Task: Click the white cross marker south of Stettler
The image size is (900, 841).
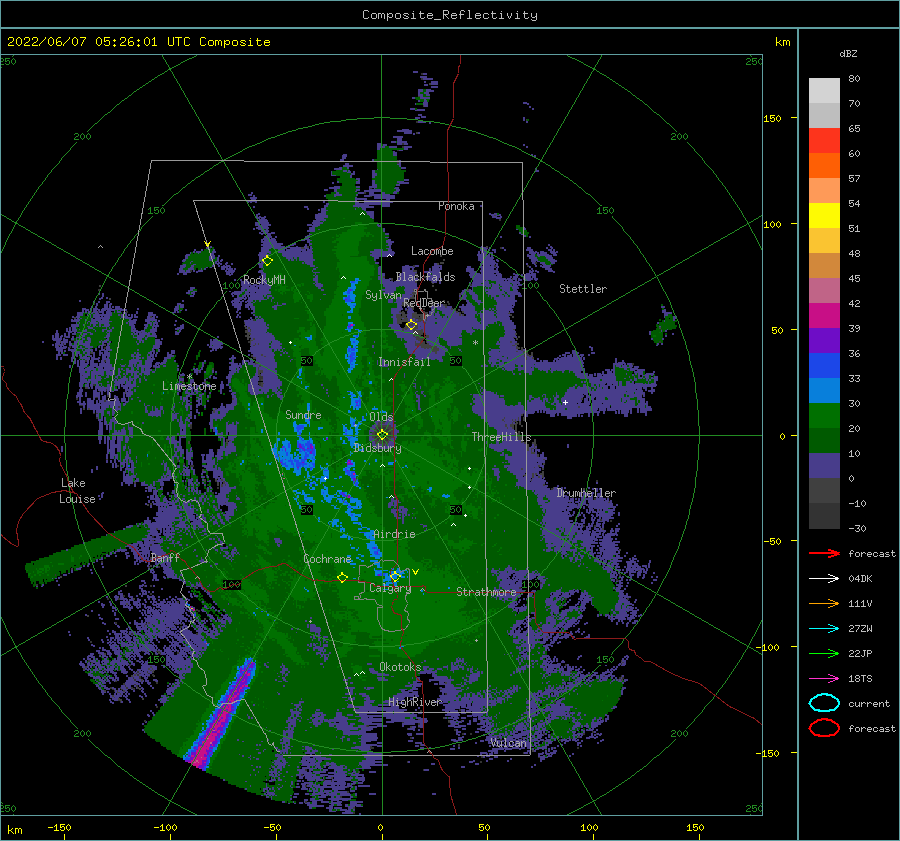Action: pyautogui.click(x=565, y=402)
